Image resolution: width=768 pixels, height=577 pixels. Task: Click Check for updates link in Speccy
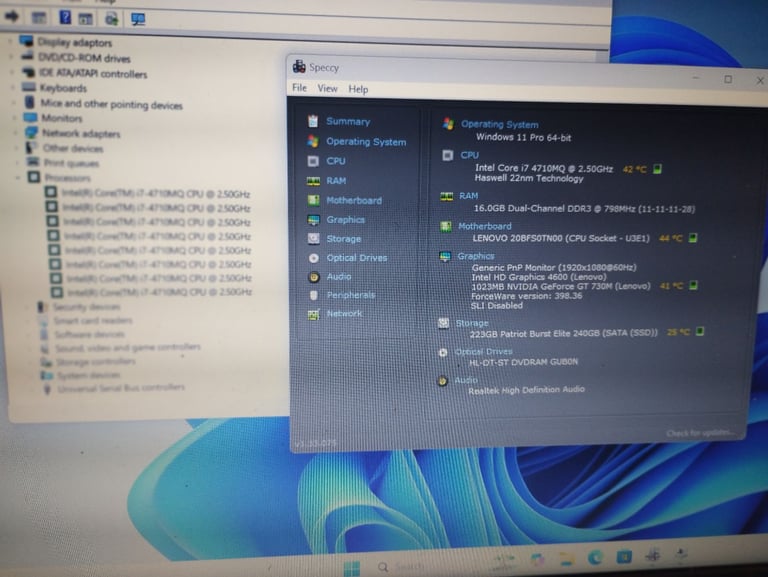[x=700, y=433]
